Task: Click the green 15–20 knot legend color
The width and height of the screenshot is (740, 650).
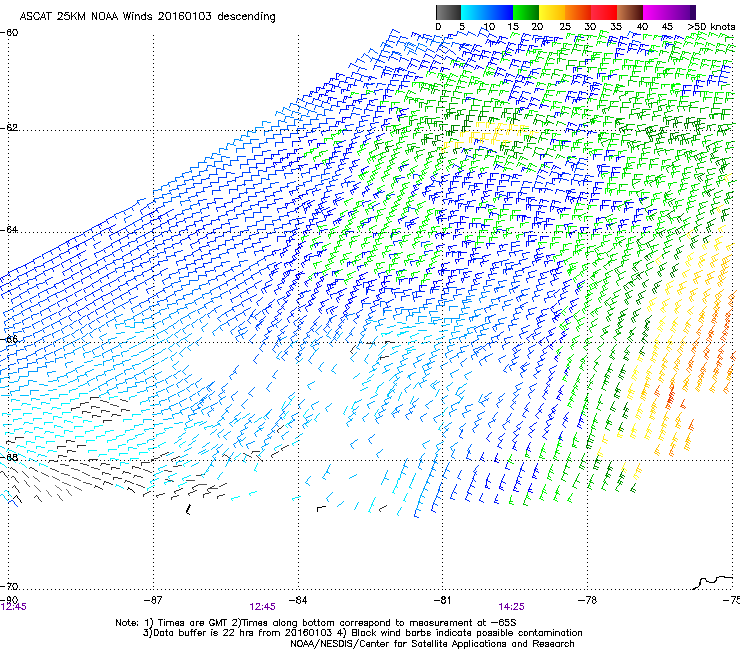Action: (526, 12)
